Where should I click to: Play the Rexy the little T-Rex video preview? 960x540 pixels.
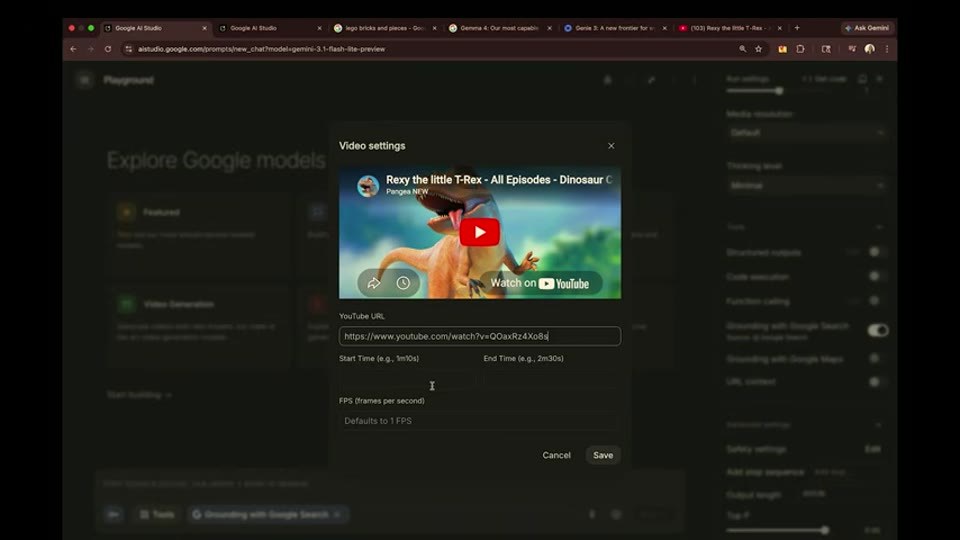[479, 232]
